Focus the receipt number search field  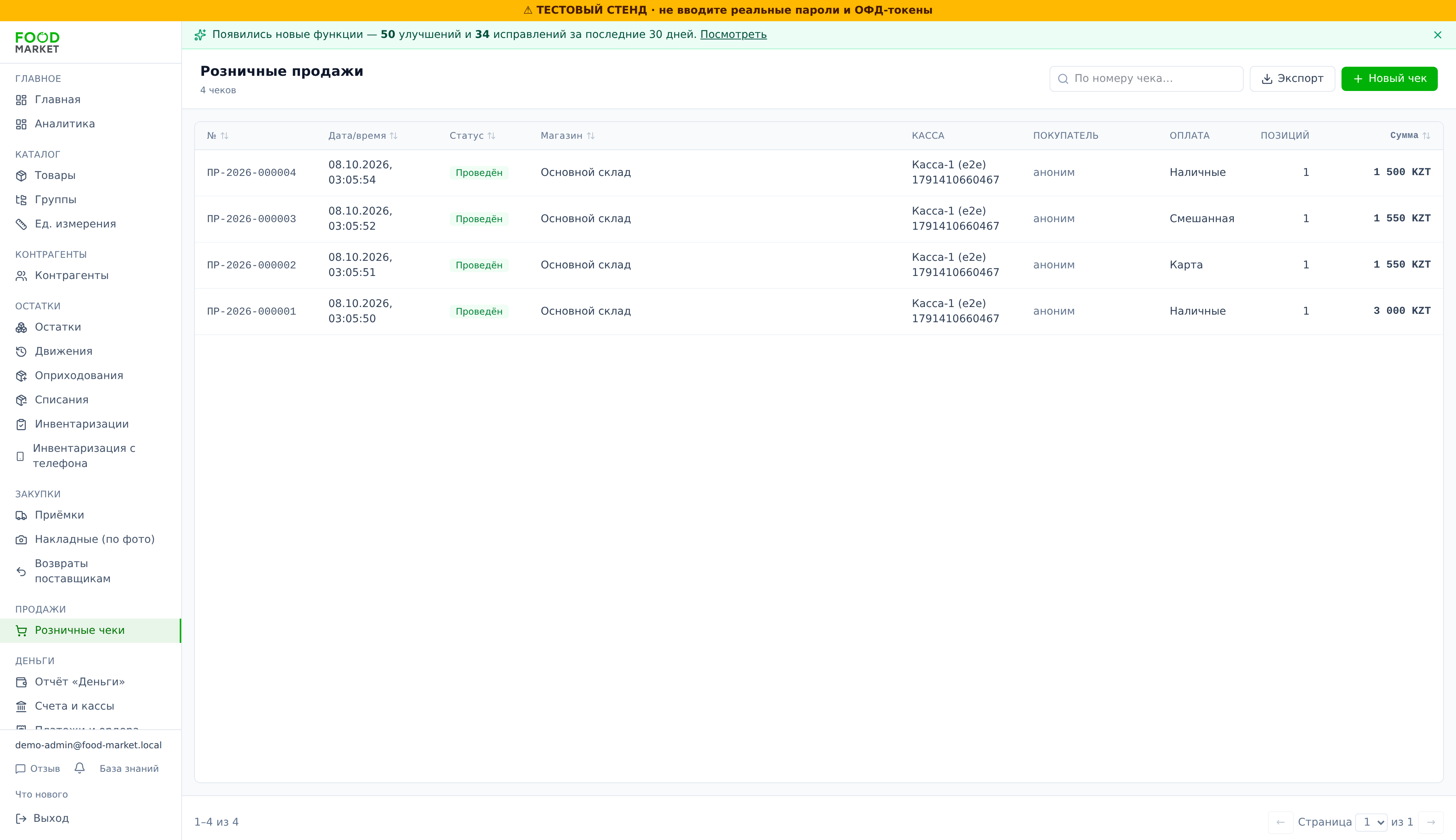pyautogui.click(x=1146, y=78)
